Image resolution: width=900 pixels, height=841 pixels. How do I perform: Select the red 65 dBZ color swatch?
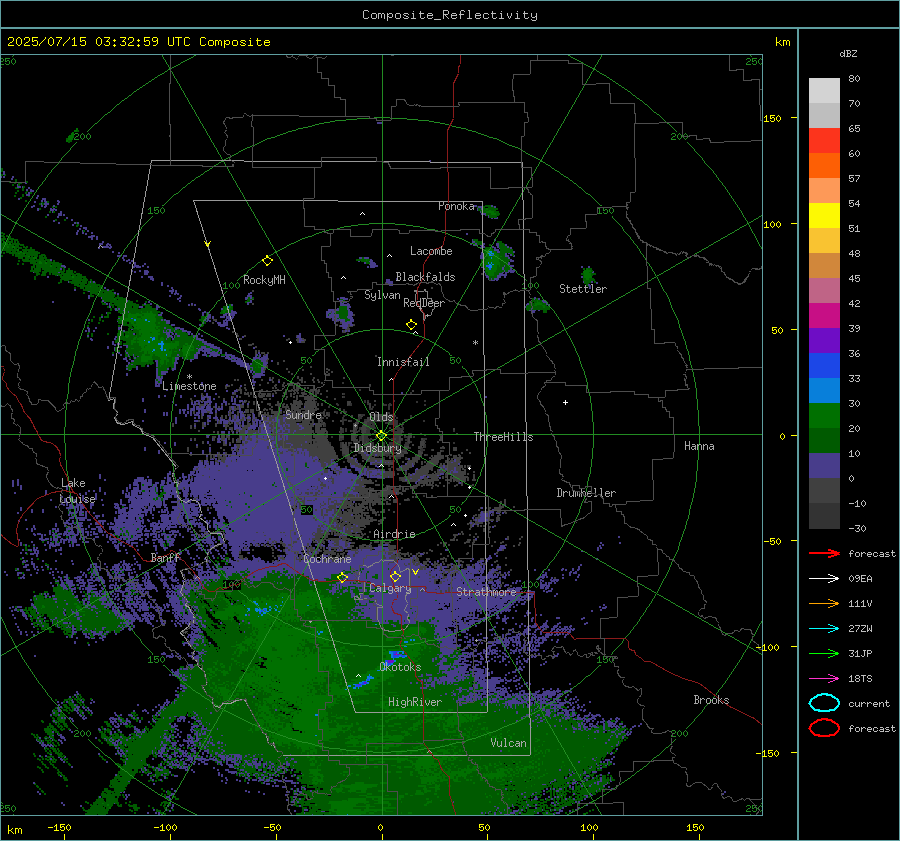tap(824, 141)
